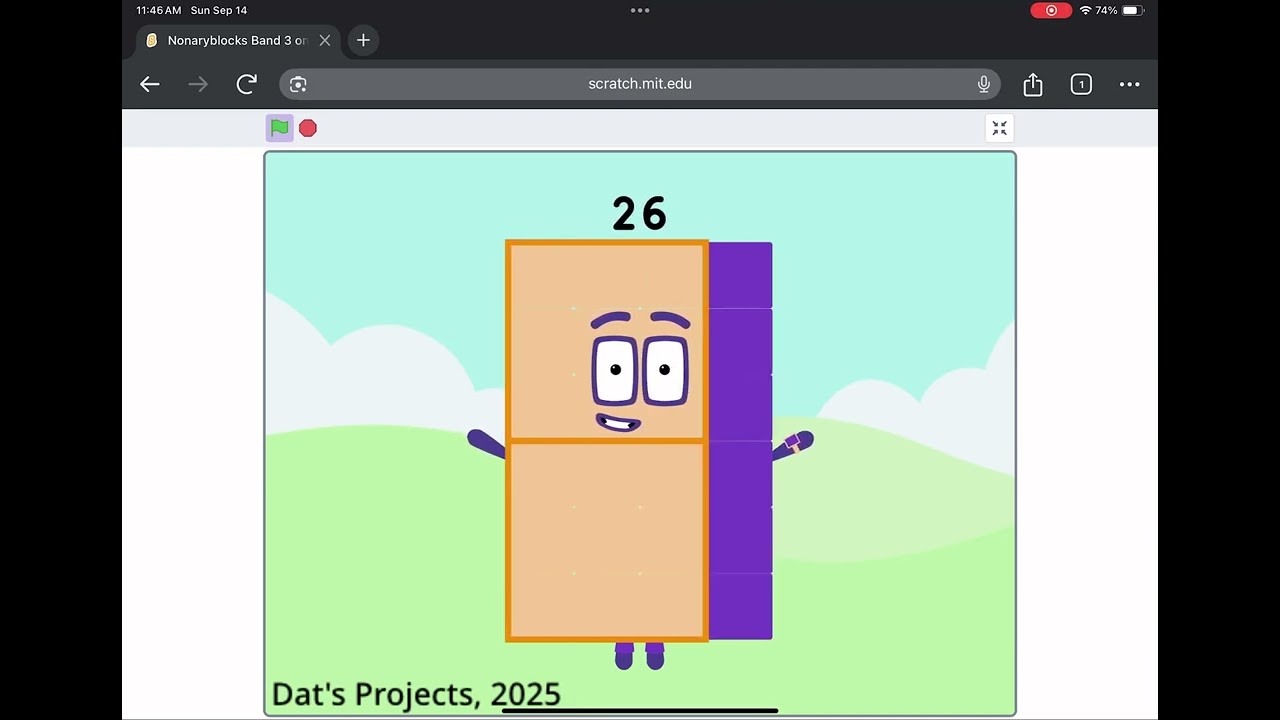Click the upper orange-bordered block
The image size is (1280, 720).
coord(607,340)
